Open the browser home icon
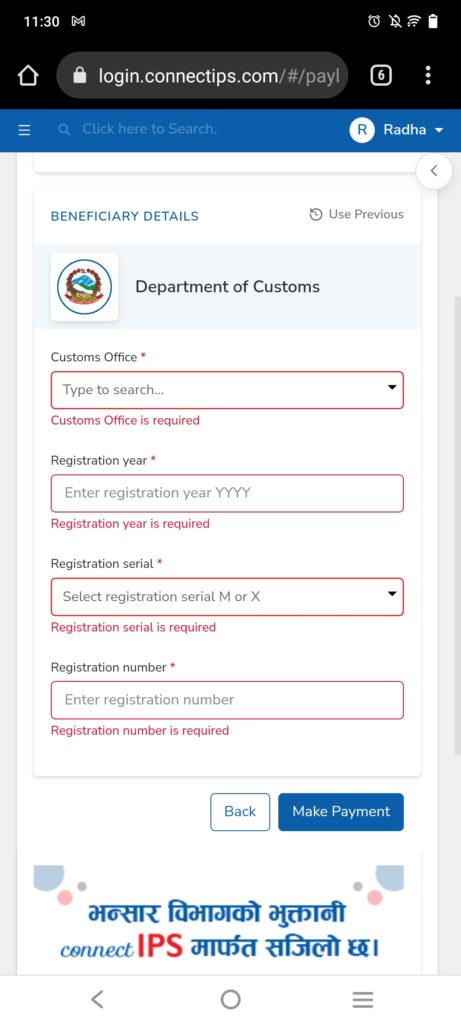 [x=27, y=76]
